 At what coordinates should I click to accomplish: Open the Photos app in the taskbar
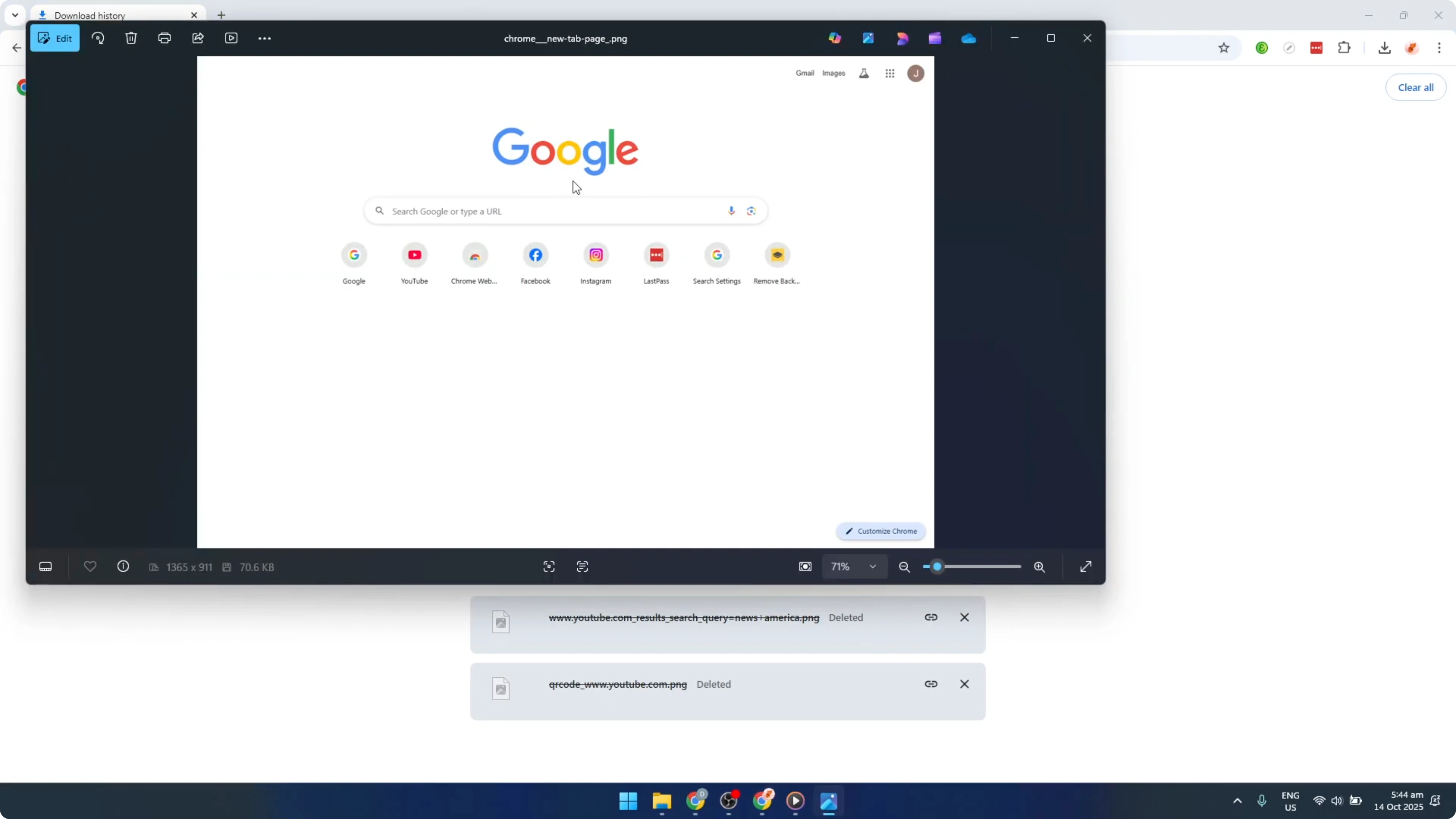tap(828, 801)
